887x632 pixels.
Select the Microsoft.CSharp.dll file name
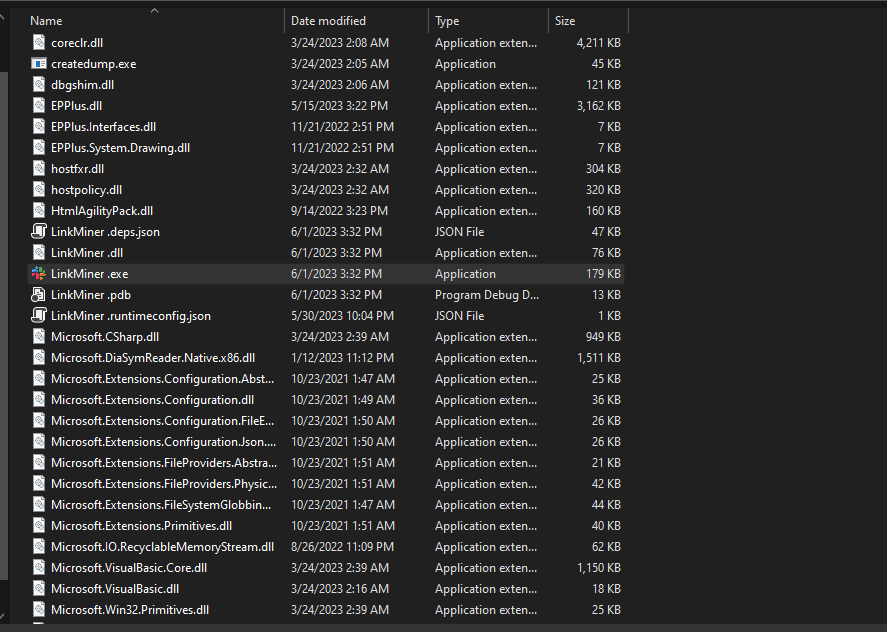click(105, 336)
